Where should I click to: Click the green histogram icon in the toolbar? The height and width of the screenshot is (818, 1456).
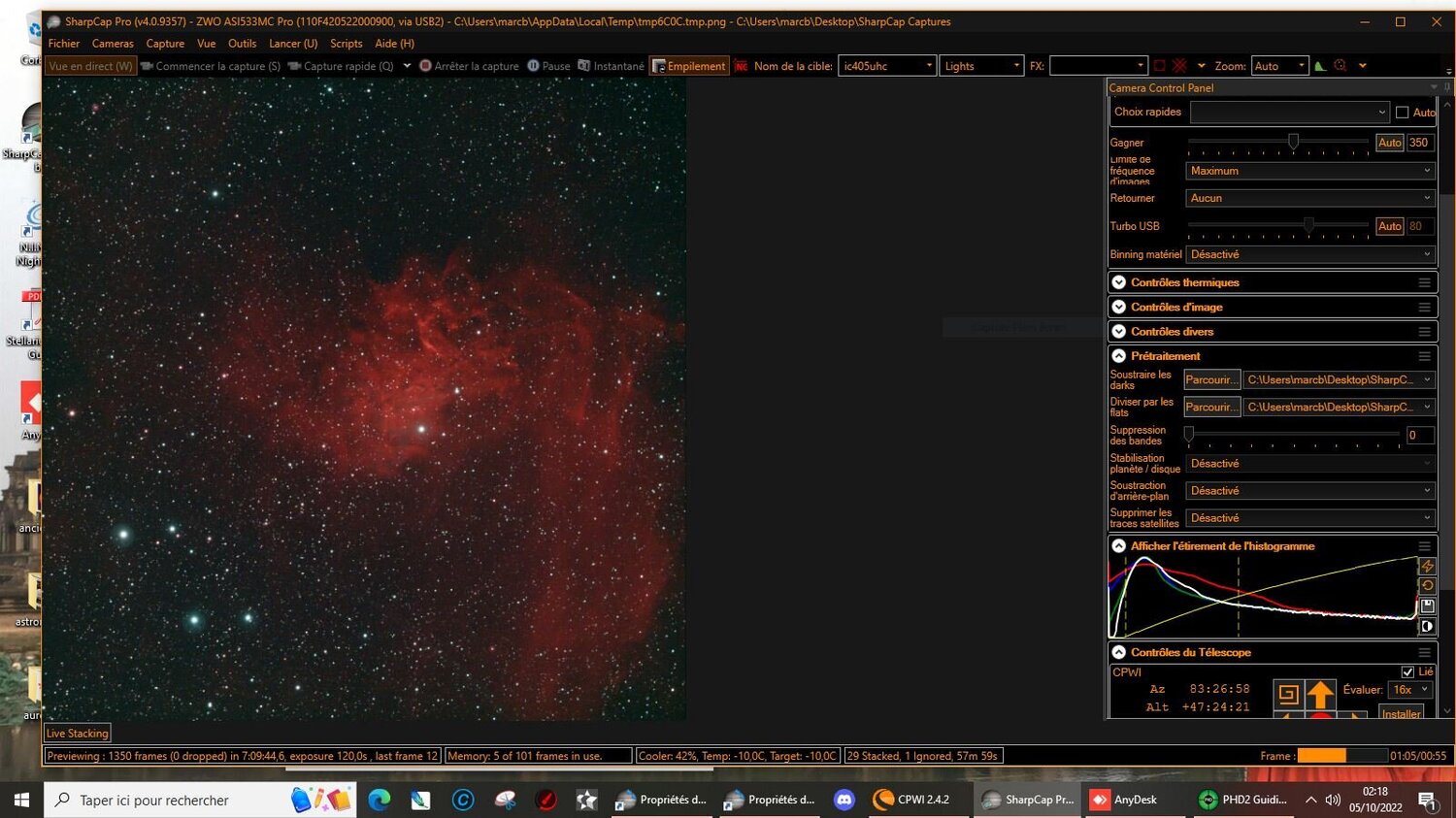pyautogui.click(x=1319, y=65)
